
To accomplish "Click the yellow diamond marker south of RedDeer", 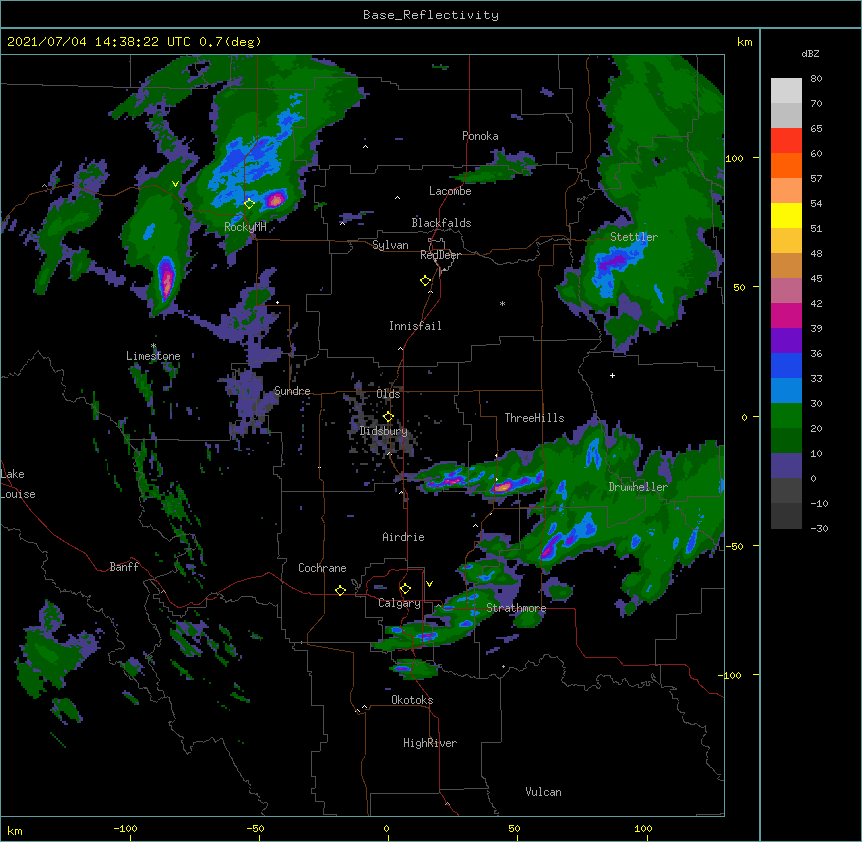I will click(x=426, y=281).
